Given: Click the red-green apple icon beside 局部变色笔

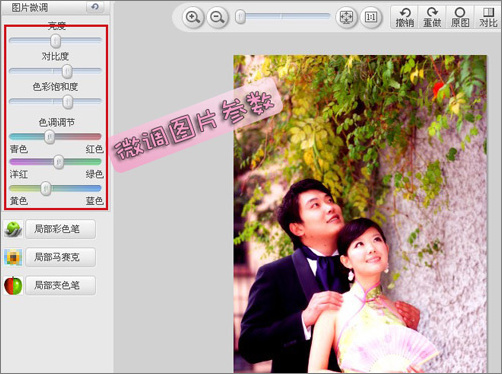Looking at the screenshot, I should click(x=13, y=285).
